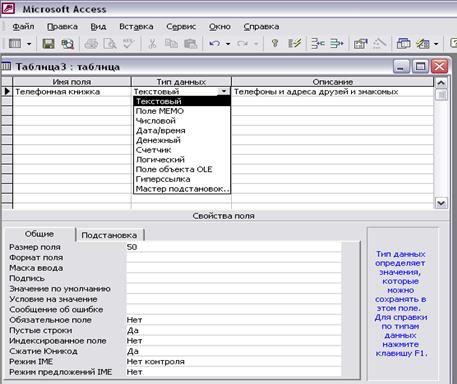Open the Вид menu
The width and height of the screenshot is (457, 384).
[x=98, y=27]
